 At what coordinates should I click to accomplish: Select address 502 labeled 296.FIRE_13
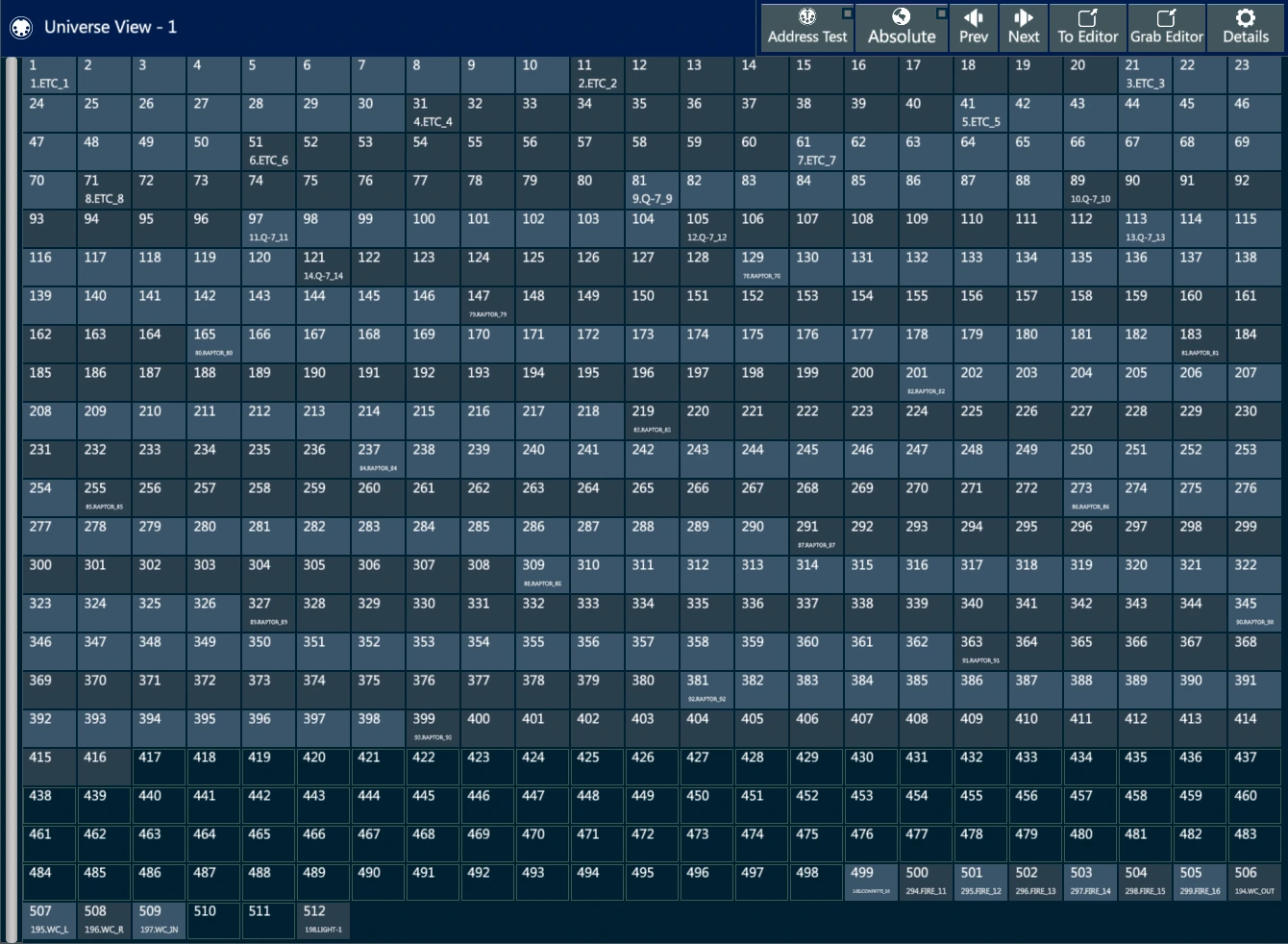point(1035,882)
